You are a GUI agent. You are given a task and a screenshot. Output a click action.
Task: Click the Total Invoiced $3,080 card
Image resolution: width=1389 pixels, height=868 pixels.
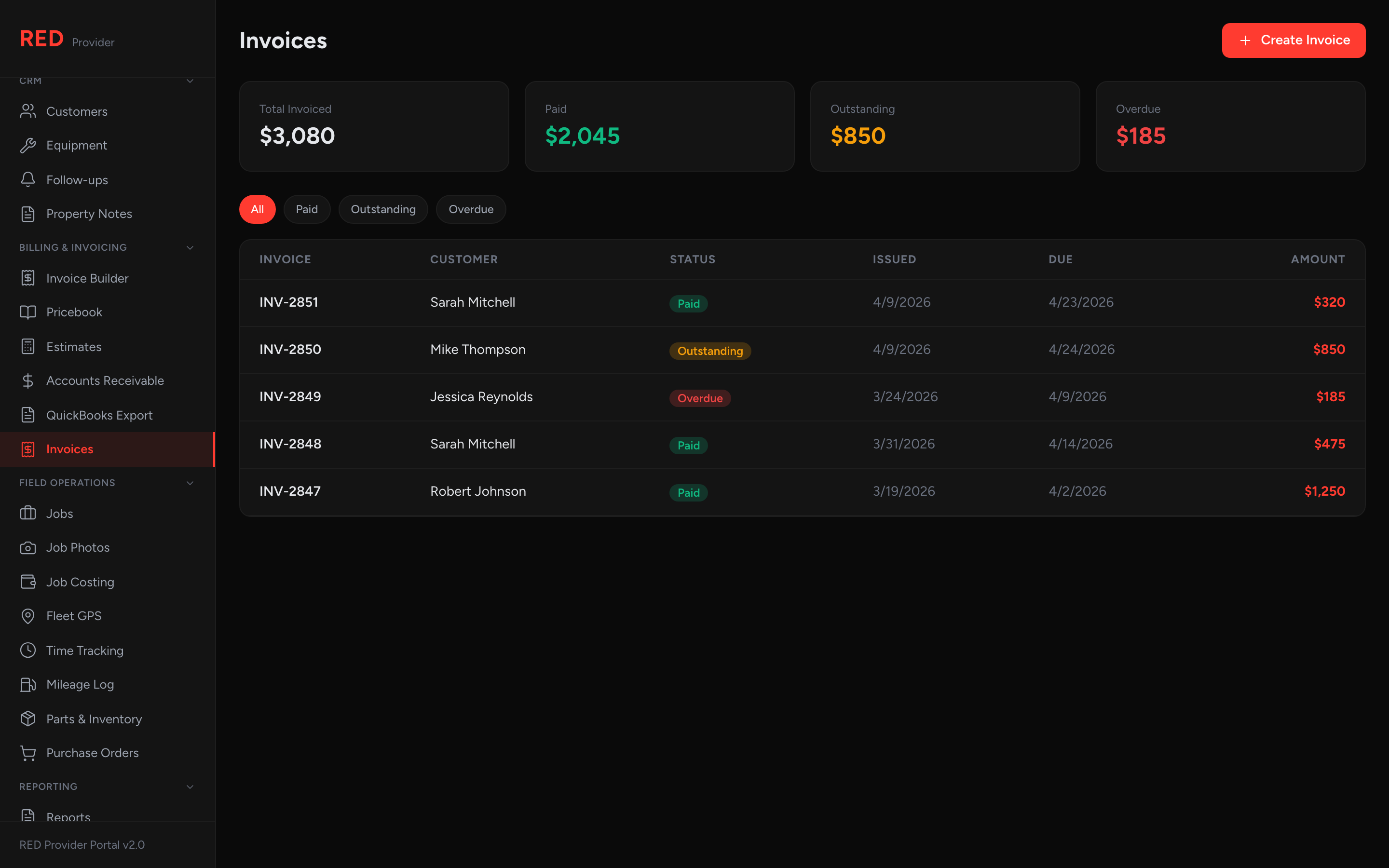(374, 126)
